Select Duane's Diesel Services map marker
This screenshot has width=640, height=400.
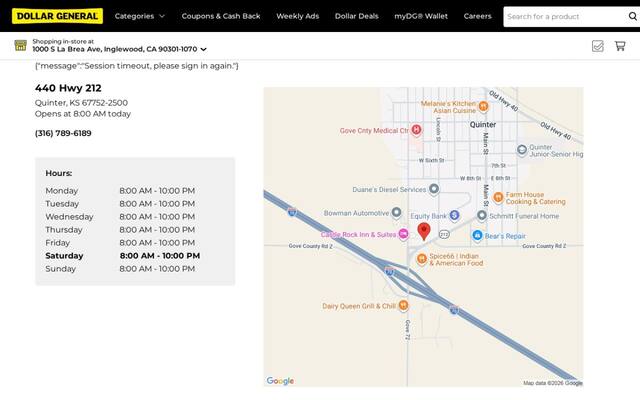tap(434, 189)
